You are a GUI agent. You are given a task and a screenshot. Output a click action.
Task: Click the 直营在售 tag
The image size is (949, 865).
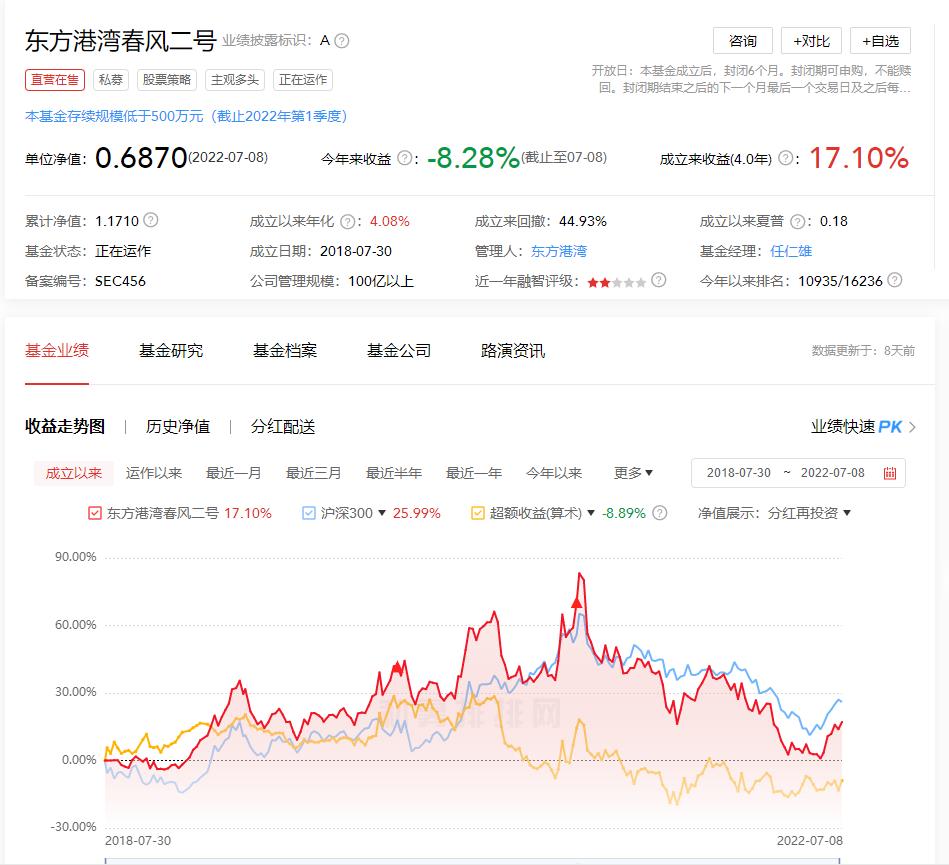[x=55, y=80]
